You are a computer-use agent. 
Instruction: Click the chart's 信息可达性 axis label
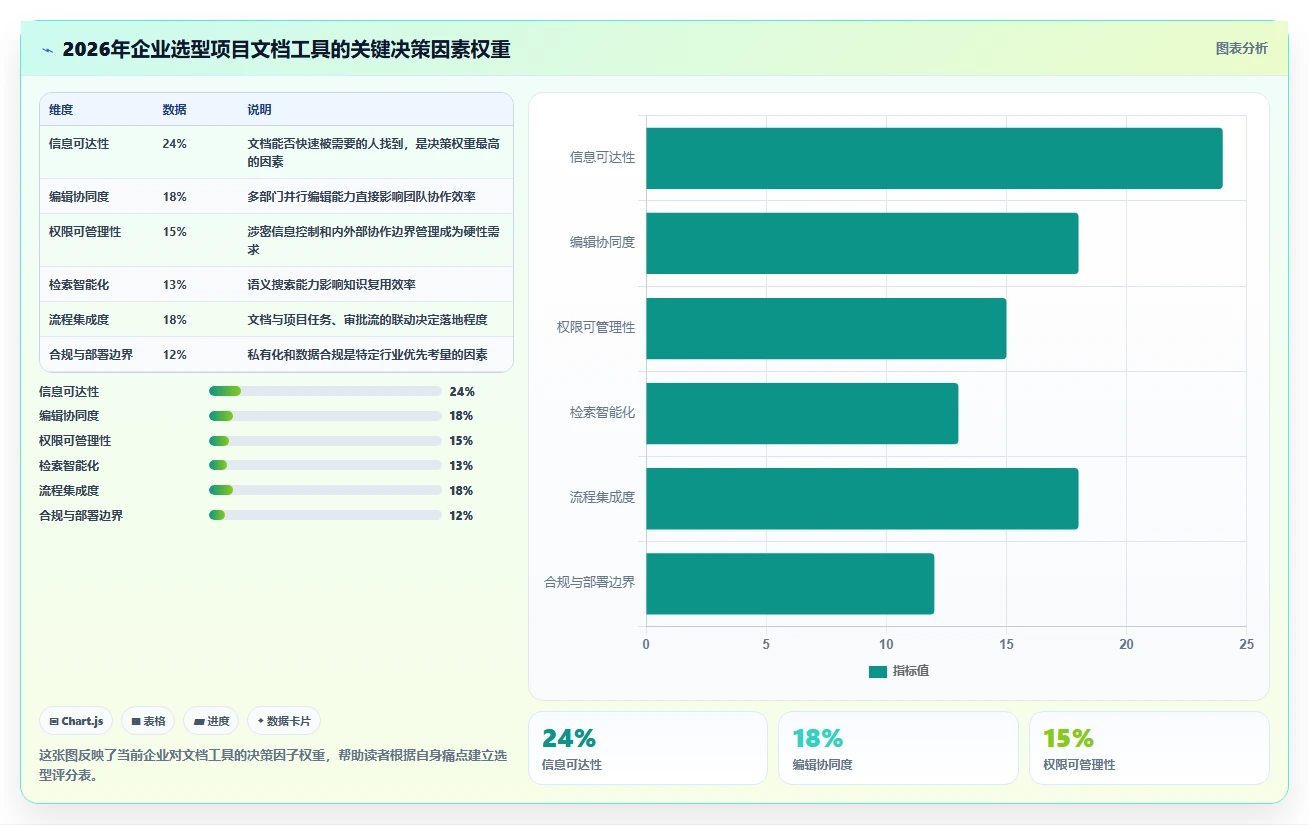(x=602, y=158)
